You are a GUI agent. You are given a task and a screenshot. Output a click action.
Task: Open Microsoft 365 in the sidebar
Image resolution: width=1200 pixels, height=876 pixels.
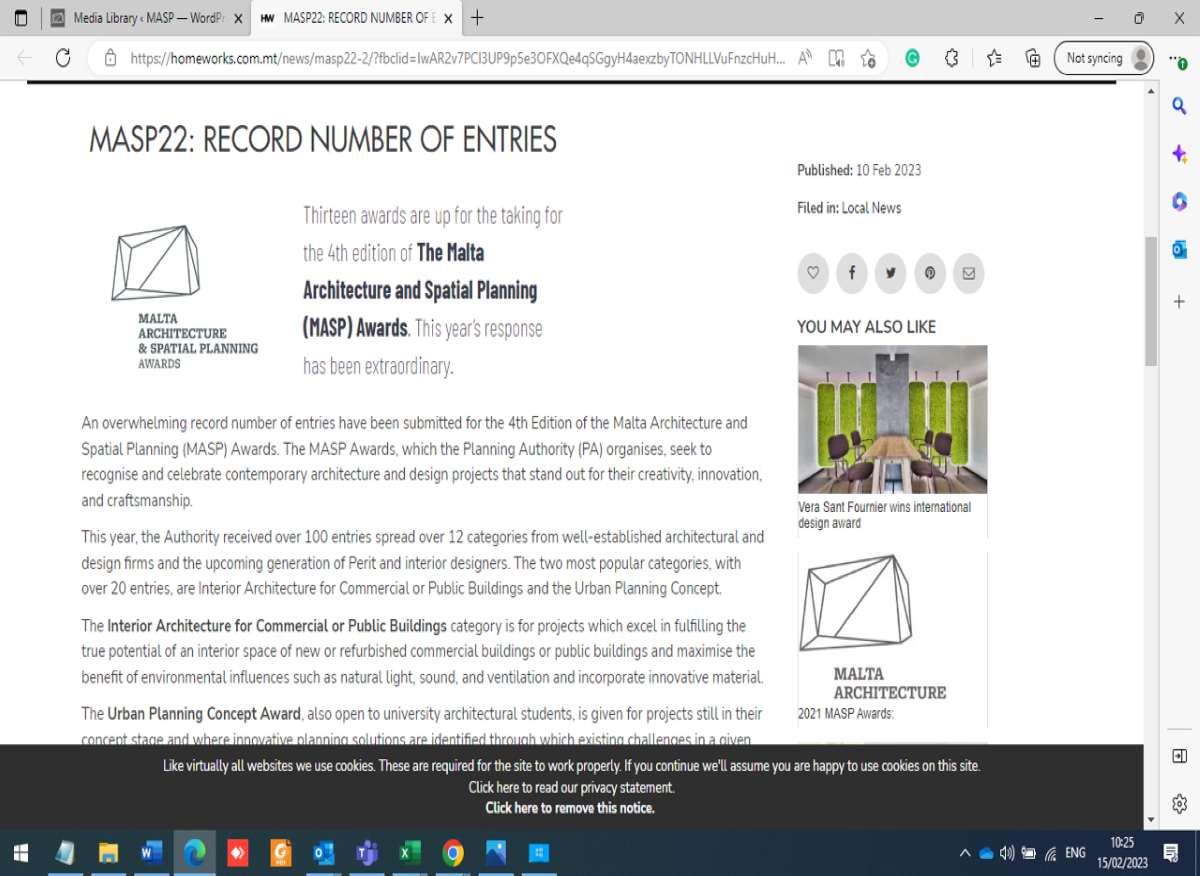tap(1179, 202)
